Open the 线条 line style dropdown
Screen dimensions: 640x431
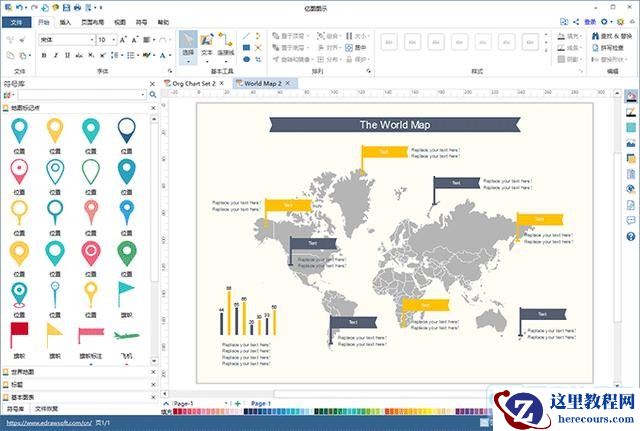tap(569, 48)
